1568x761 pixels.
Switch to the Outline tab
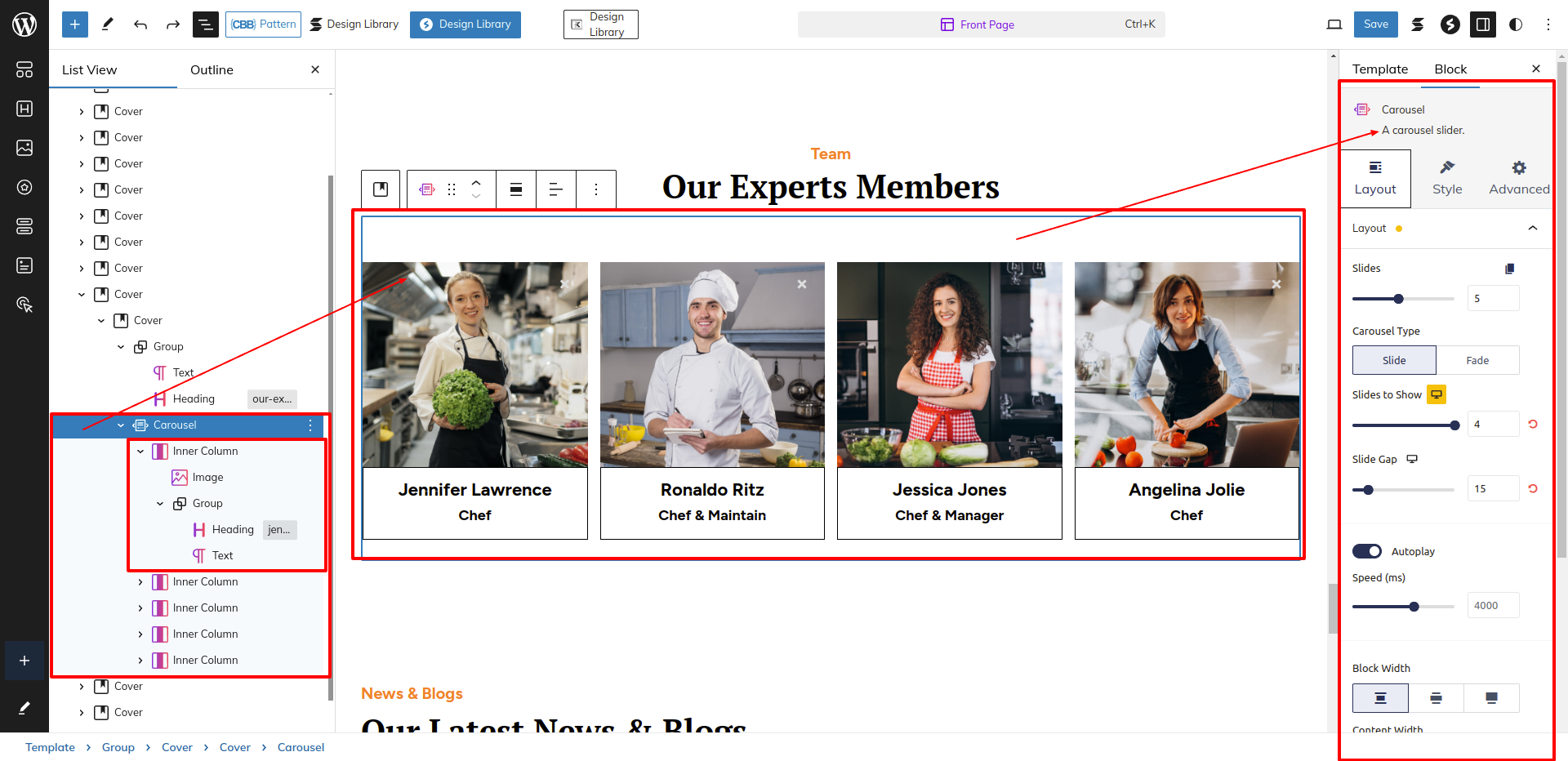[x=212, y=70]
